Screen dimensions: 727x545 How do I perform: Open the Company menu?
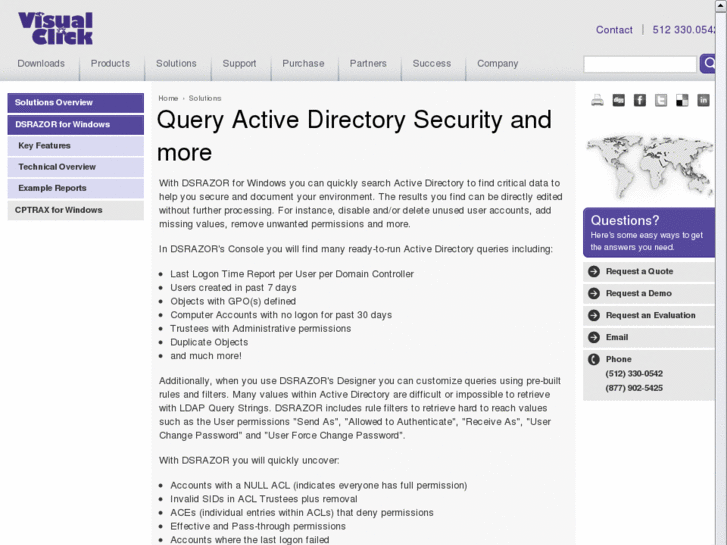pos(497,64)
